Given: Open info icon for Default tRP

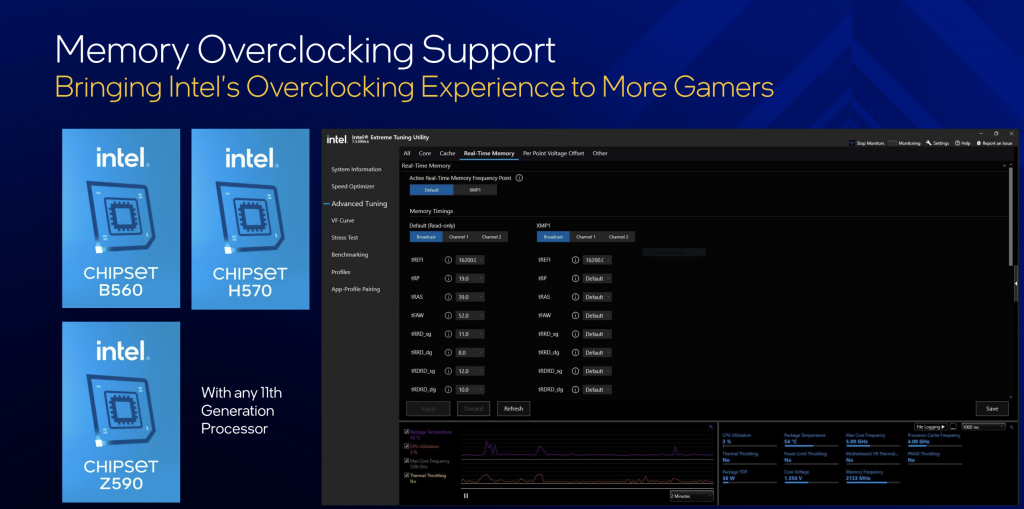Looking at the screenshot, I should [448, 278].
